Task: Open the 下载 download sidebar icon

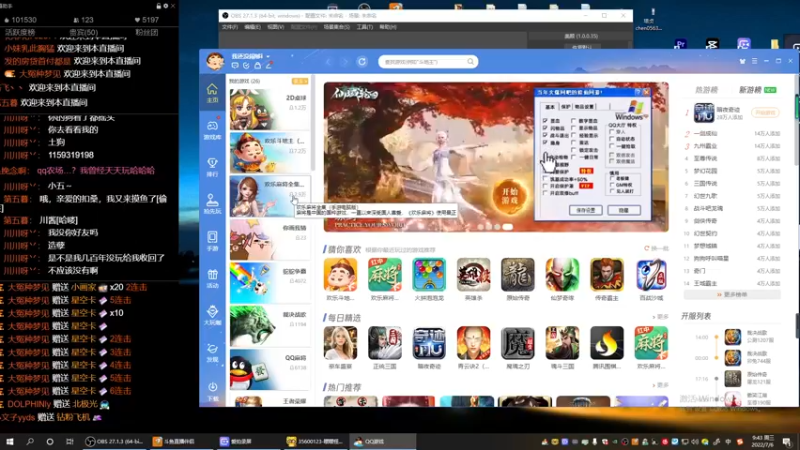Action: click(x=212, y=390)
